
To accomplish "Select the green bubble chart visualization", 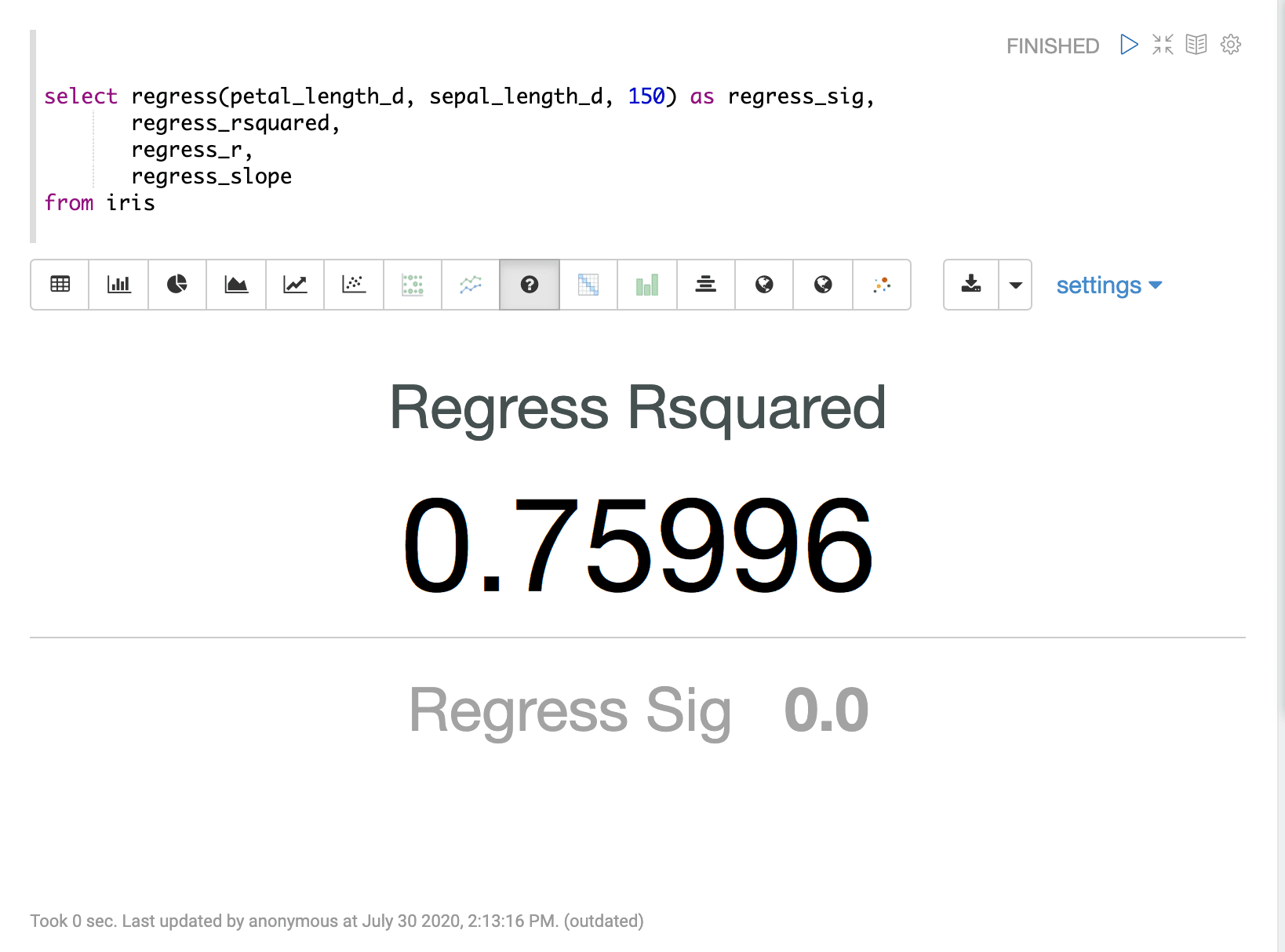I will pos(412,285).
